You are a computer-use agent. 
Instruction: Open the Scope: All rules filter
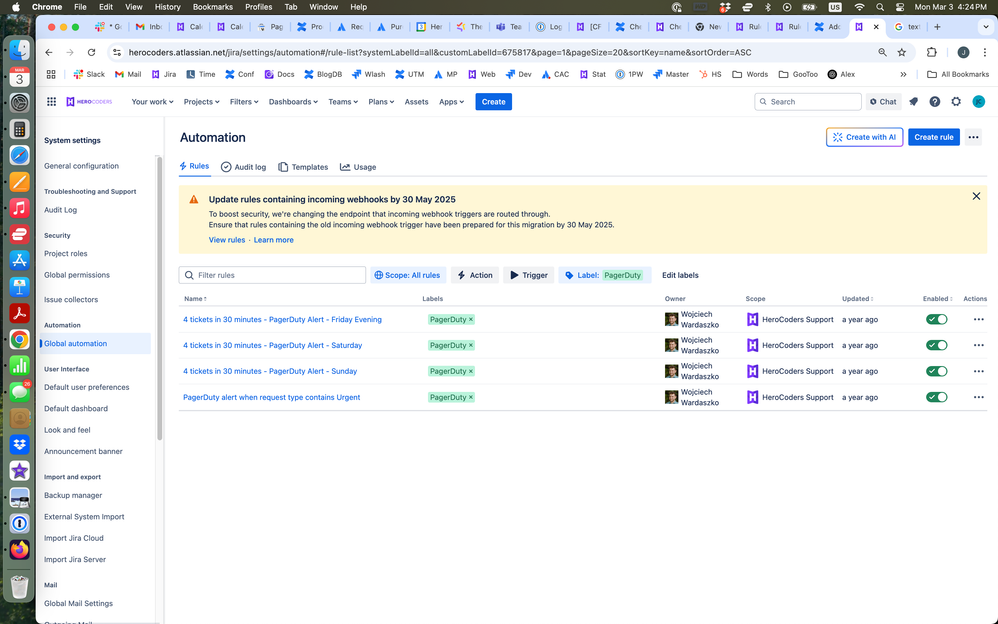tap(408, 275)
